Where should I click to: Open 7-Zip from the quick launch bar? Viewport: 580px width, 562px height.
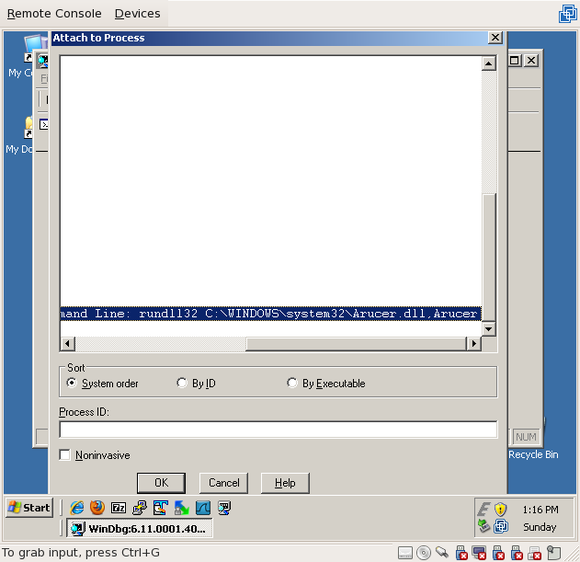pos(118,508)
